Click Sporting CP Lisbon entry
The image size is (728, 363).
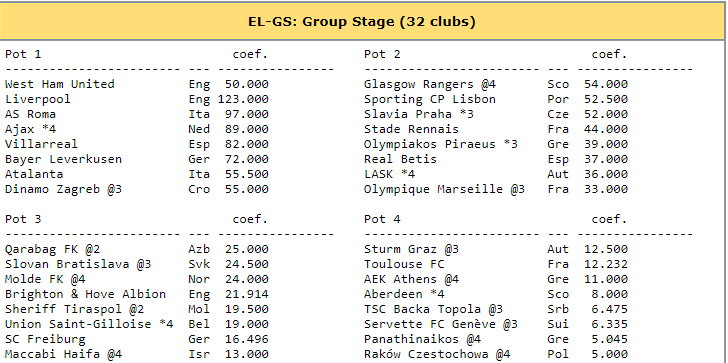430,99
